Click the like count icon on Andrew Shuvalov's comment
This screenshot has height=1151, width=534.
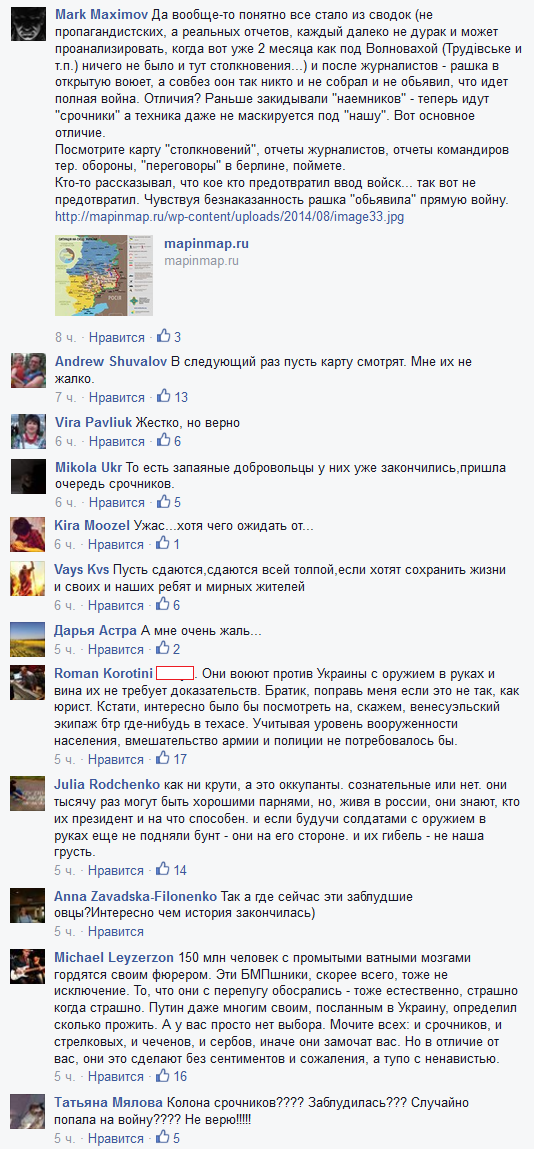click(x=164, y=397)
